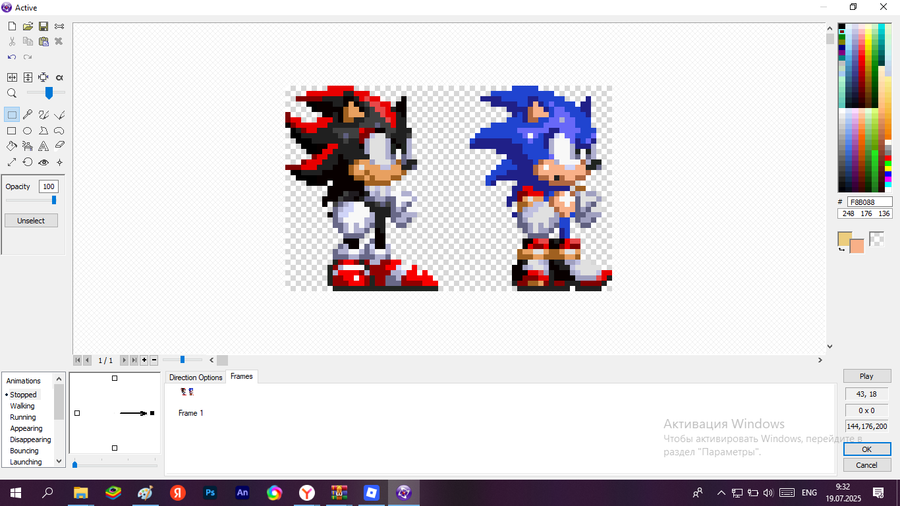900x506 pixels.
Task: Click horizontal scrollbar right arrow
Action: point(820,360)
